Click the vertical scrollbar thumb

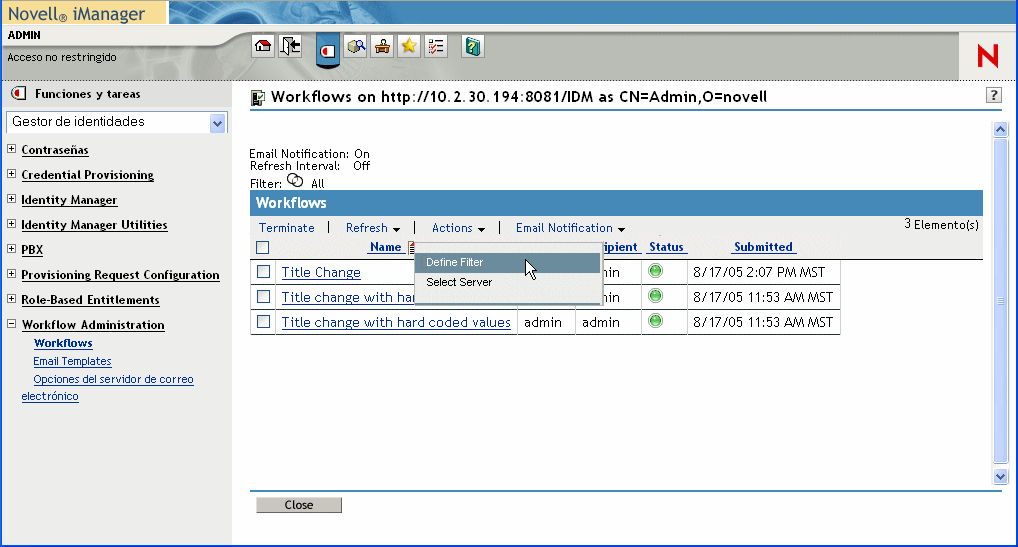pyautogui.click(x=1000, y=300)
